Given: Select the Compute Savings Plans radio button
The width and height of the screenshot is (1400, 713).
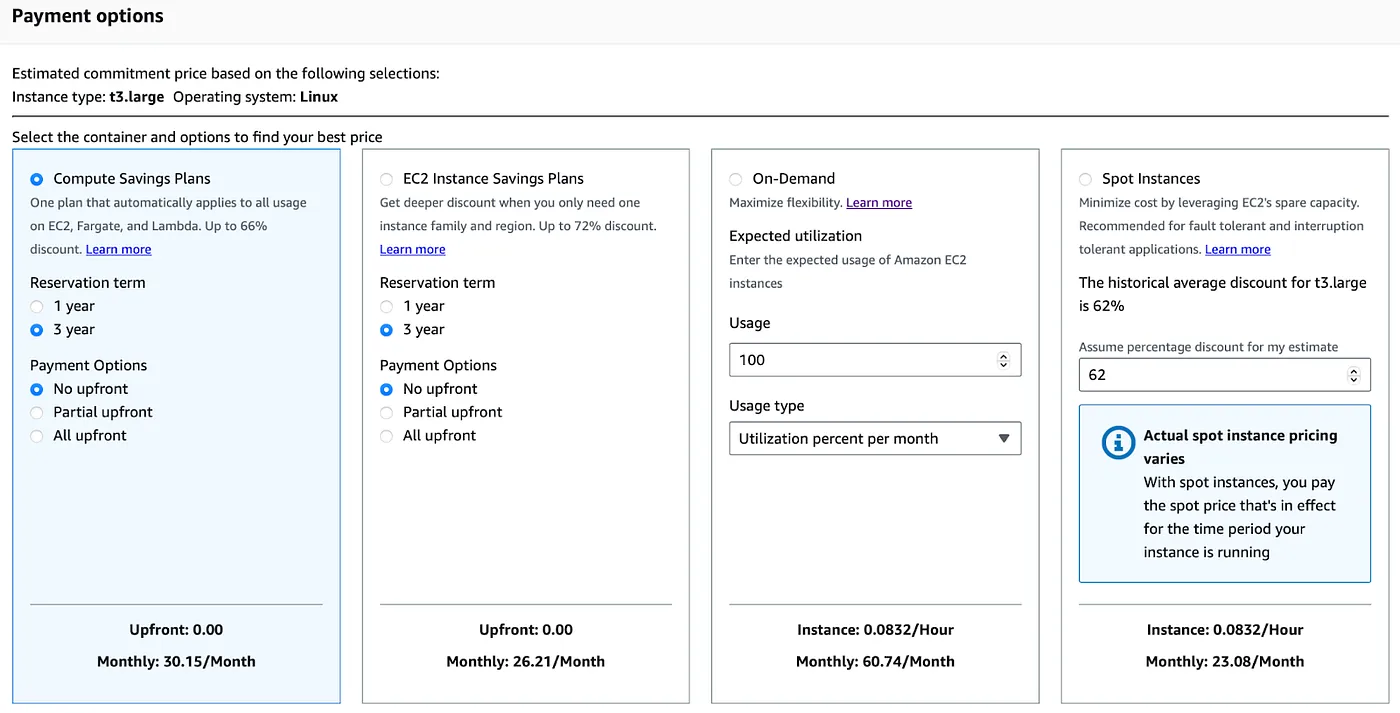Looking at the screenshot, I should tap(37, 179).
